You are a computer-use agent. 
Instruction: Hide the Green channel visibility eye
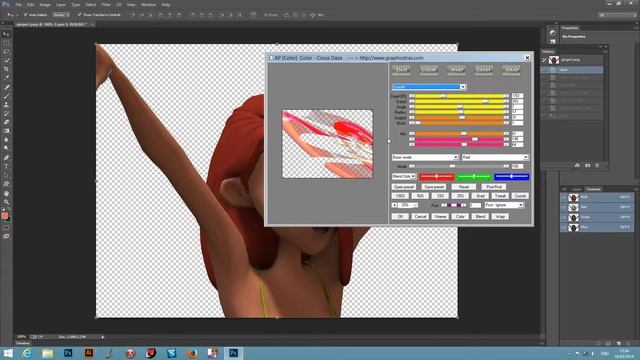click(x=564, y=217)
